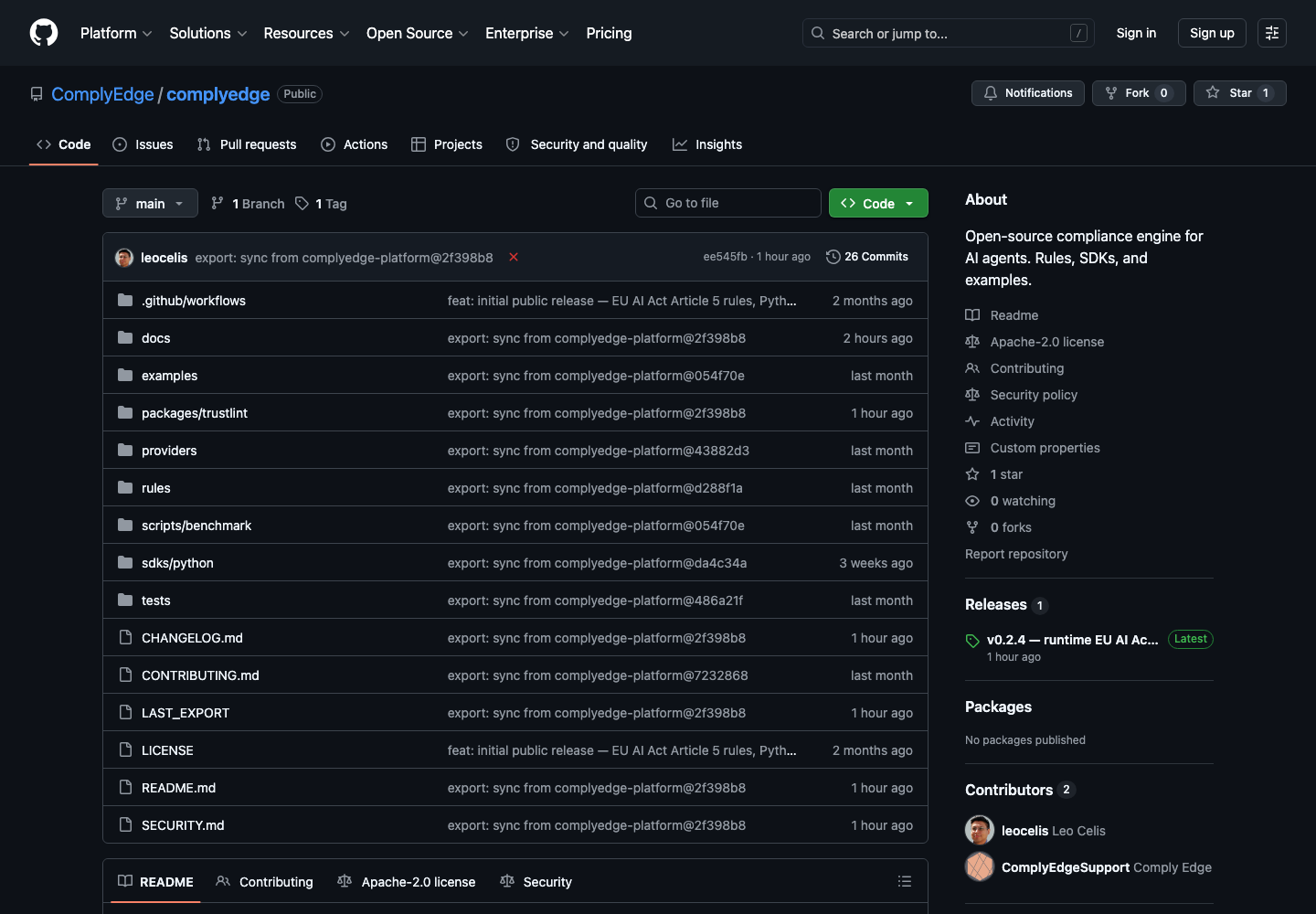Select the Apache-2.0 license tab
Viewport: 1316px width, 914px height.
click(x=407, y=881)
